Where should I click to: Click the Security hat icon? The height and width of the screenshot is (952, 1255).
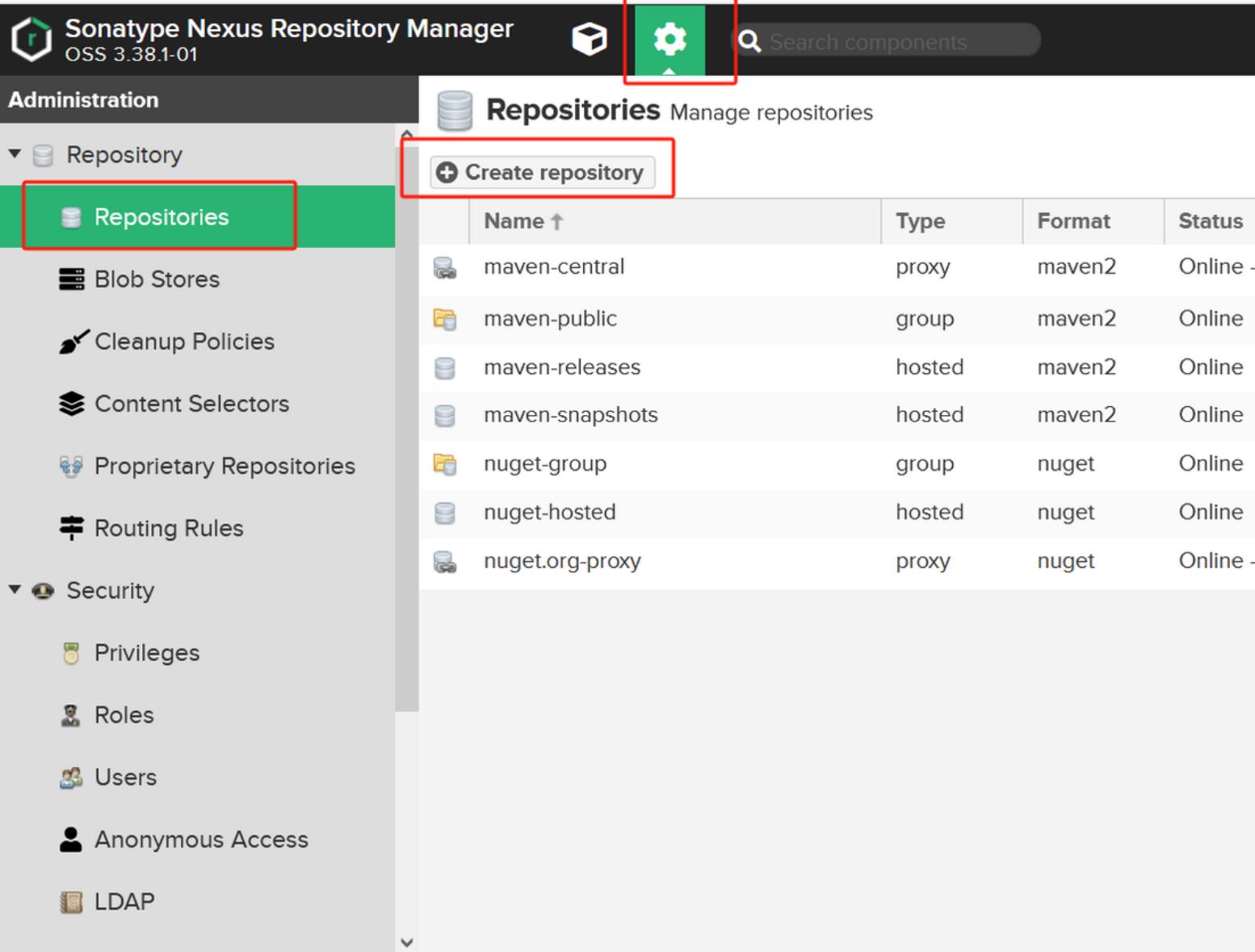pyautogui.click(x=43, y=591)
